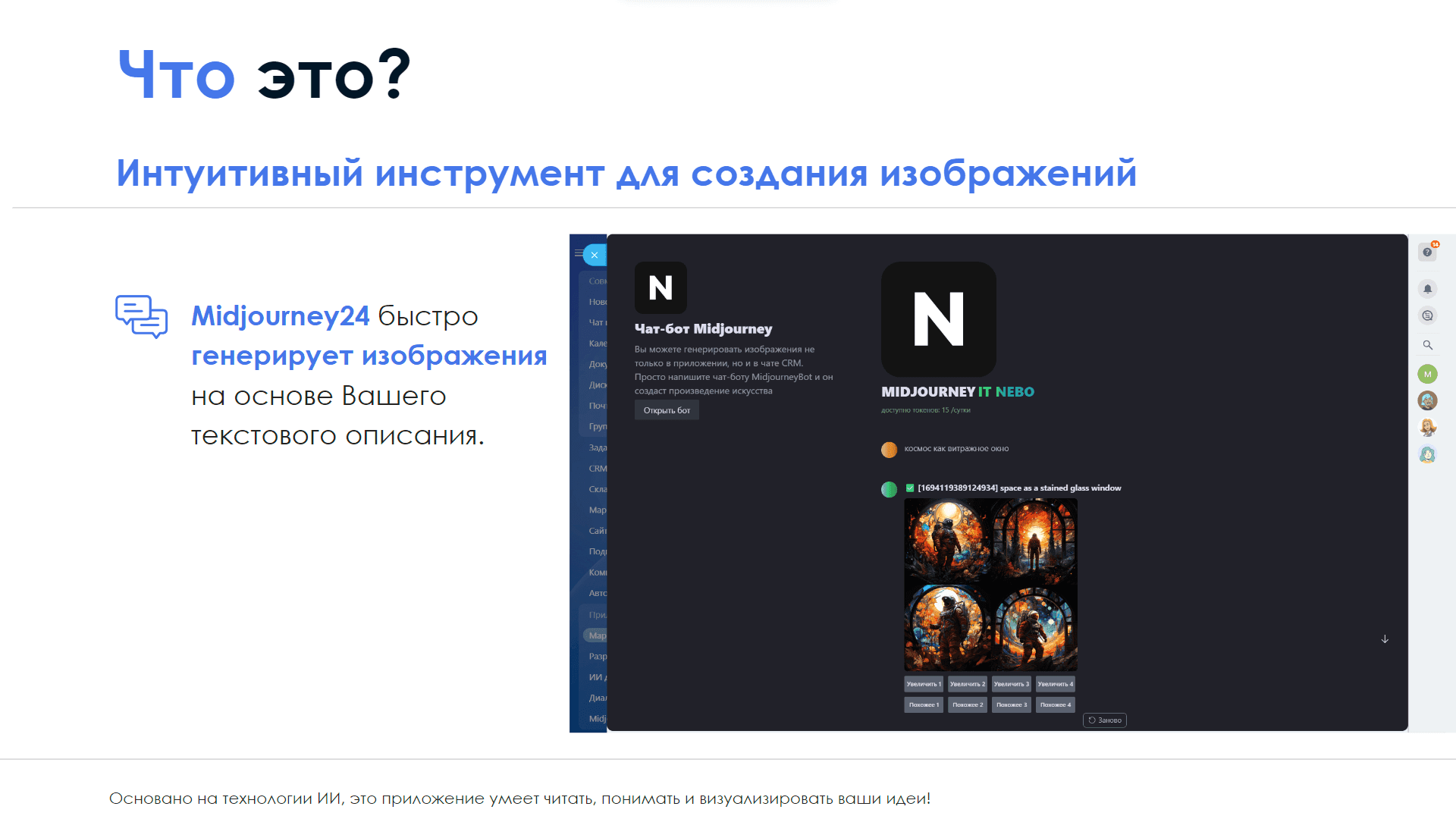Click the green checkmark before the job ID
Screen dimensions: 1456x819
(910, 488)
